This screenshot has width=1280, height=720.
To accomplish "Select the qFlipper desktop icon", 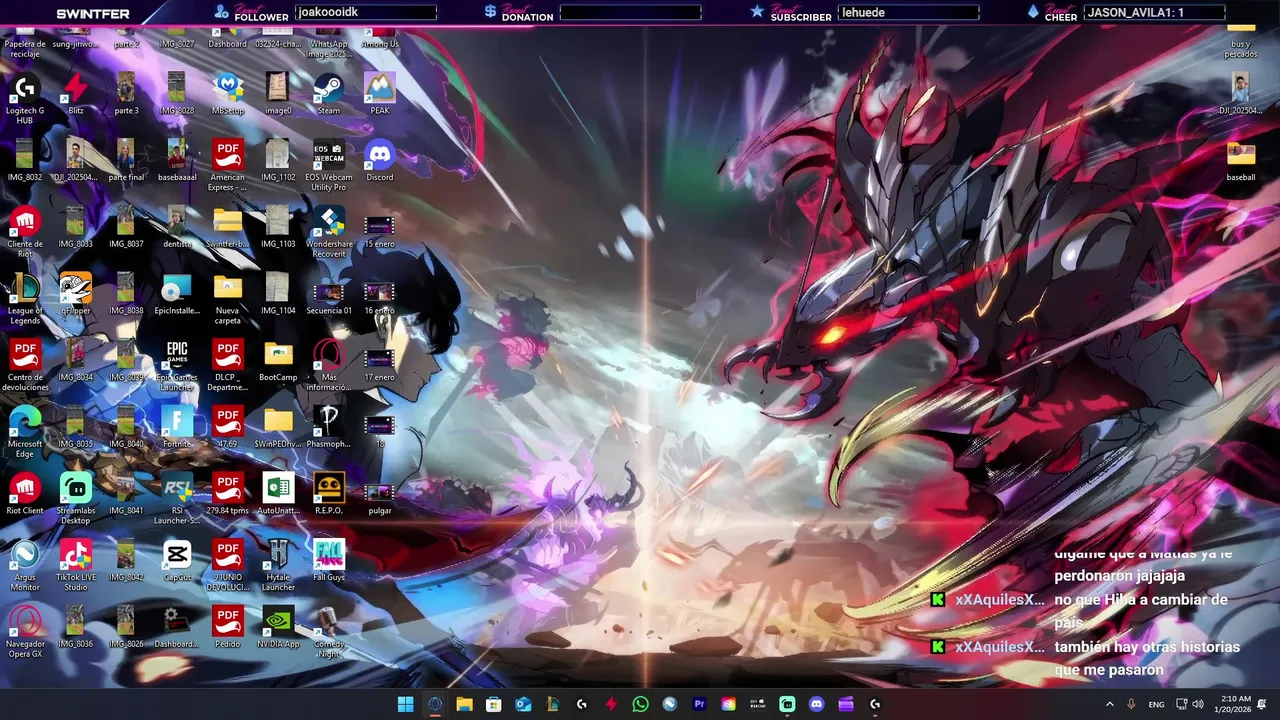I will click(x=76, y=295).
